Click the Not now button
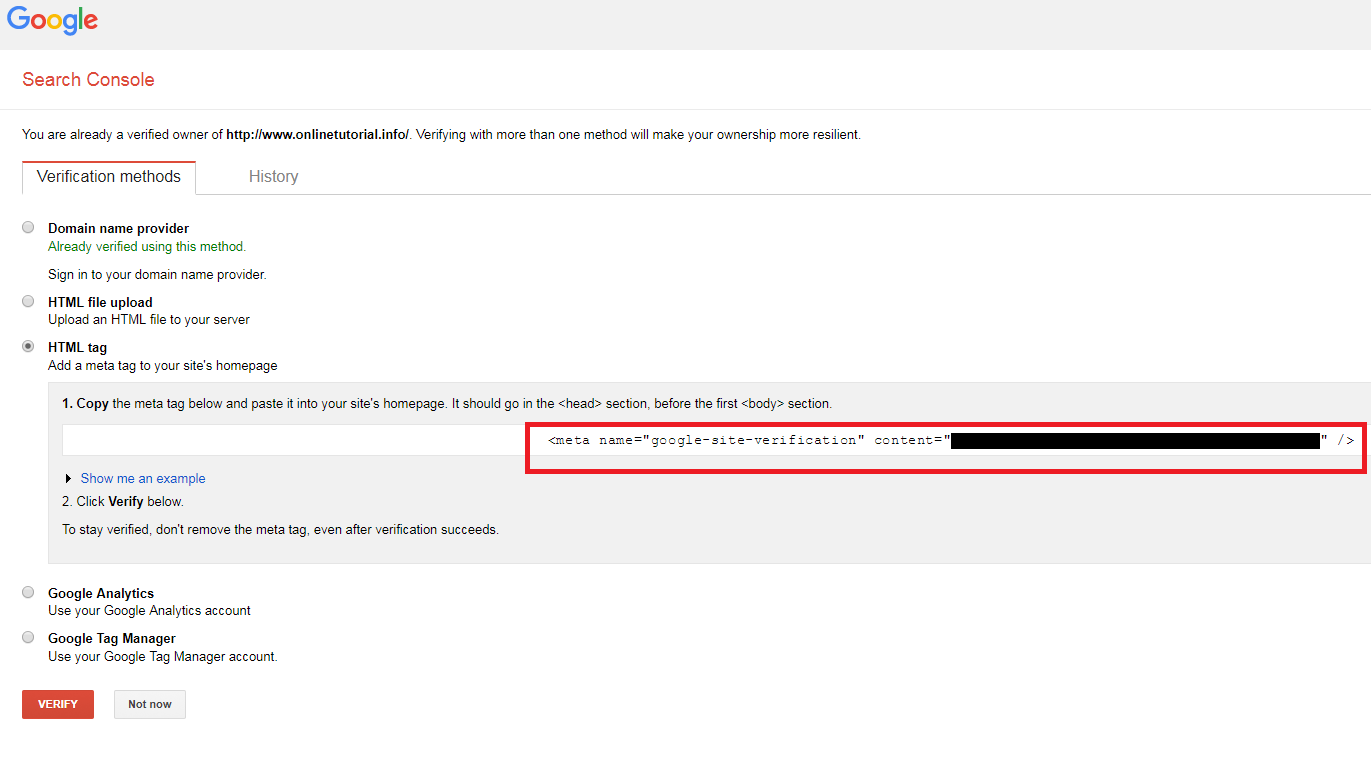Image resolution: width=1371 pixels, height=758 pixels. tap(150, 704)
